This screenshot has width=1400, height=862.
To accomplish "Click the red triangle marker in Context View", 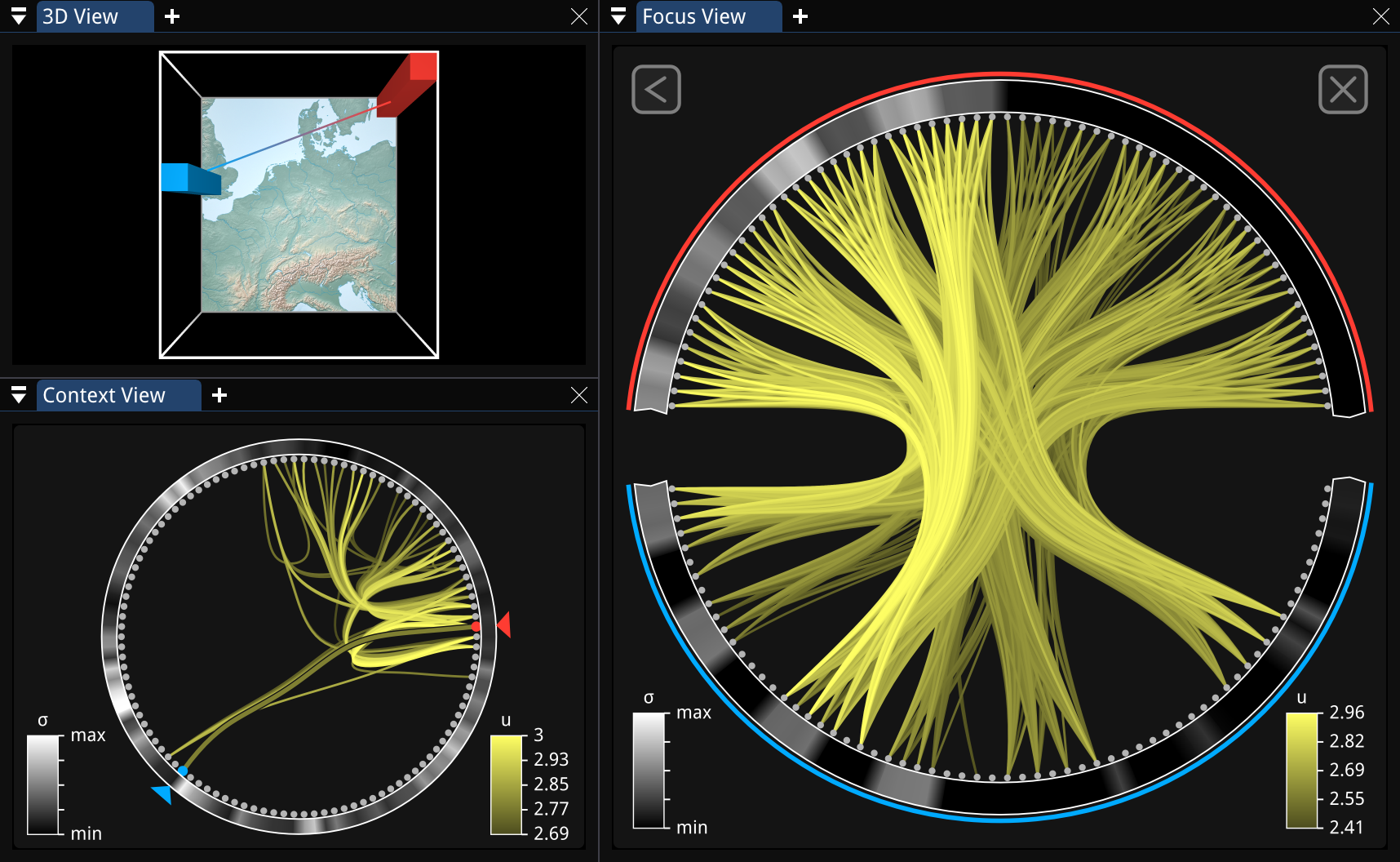I will pyautogui.click(x=505, y=624).
